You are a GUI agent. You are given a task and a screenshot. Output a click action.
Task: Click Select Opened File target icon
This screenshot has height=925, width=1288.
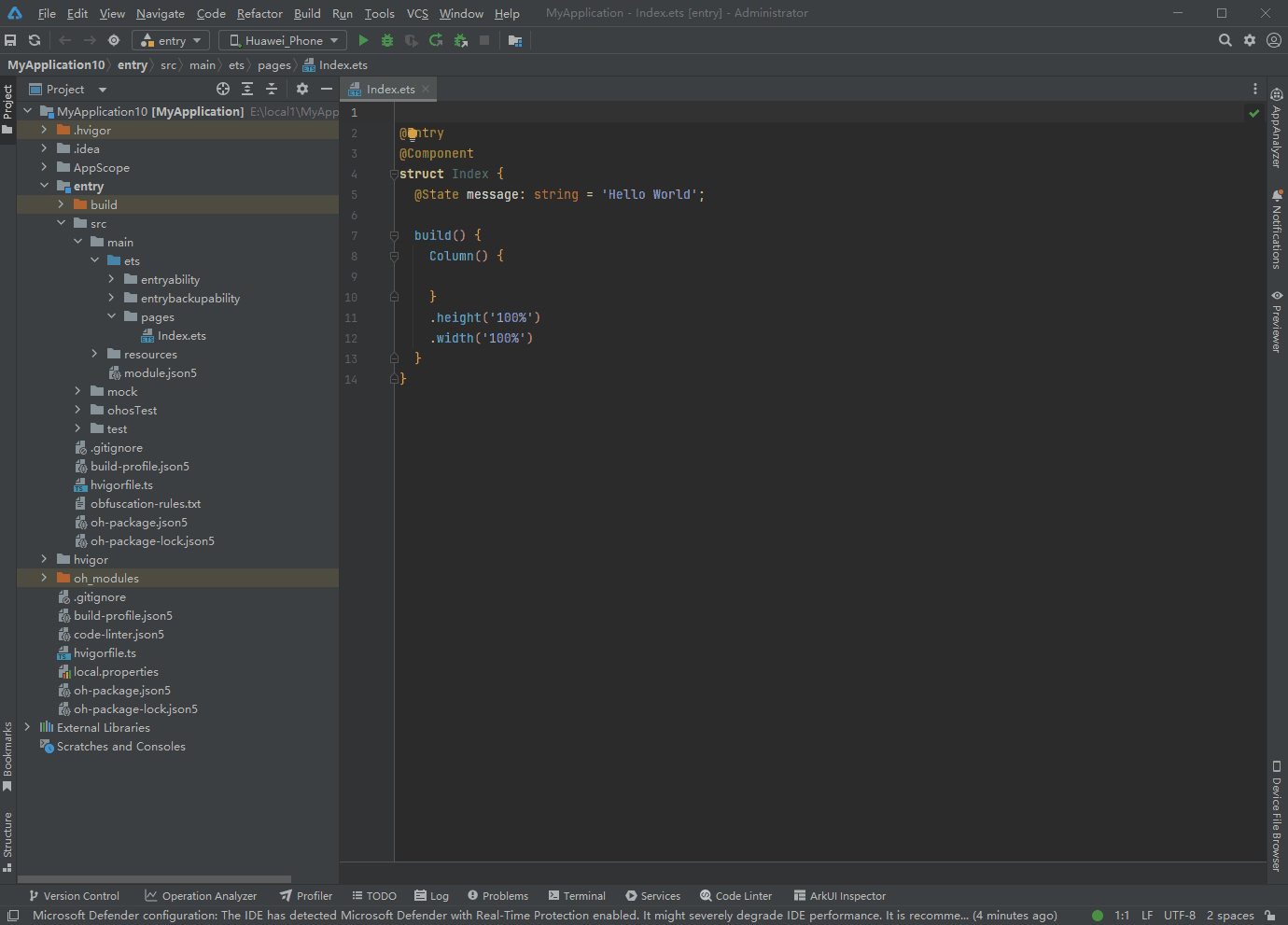(223, 89)
